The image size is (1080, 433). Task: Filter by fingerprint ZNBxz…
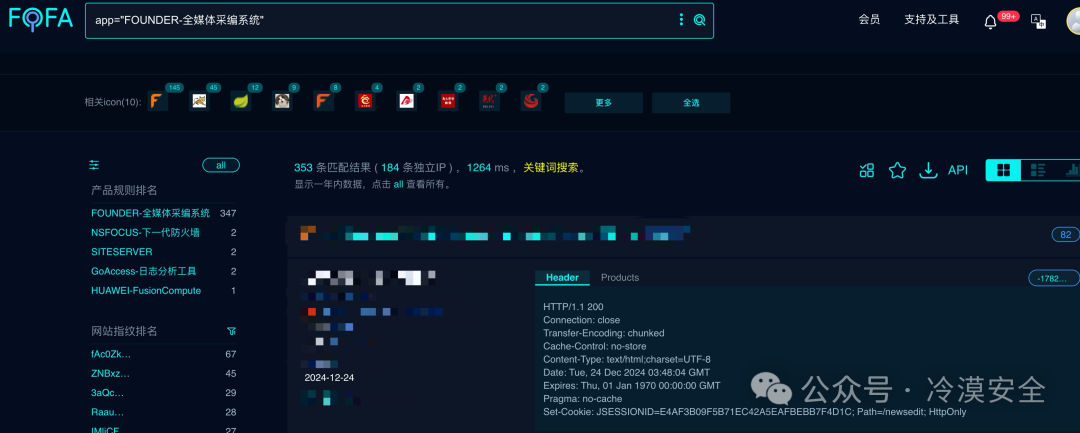point(110,374)
